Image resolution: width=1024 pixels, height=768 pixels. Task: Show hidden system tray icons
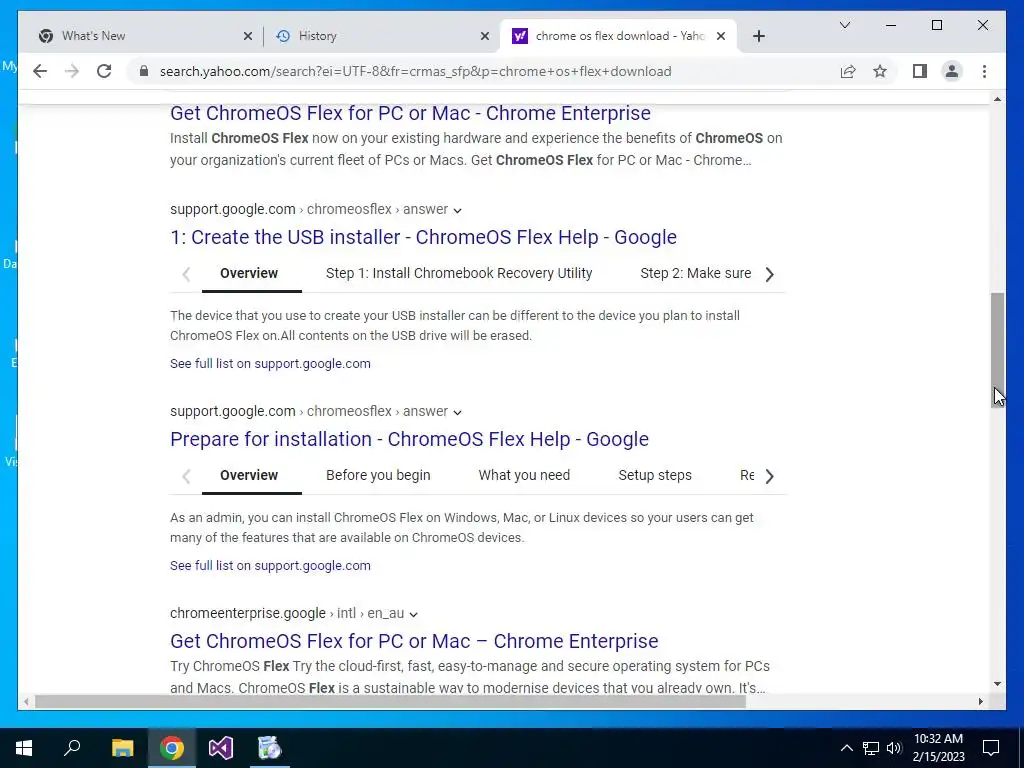pos(846,748)
